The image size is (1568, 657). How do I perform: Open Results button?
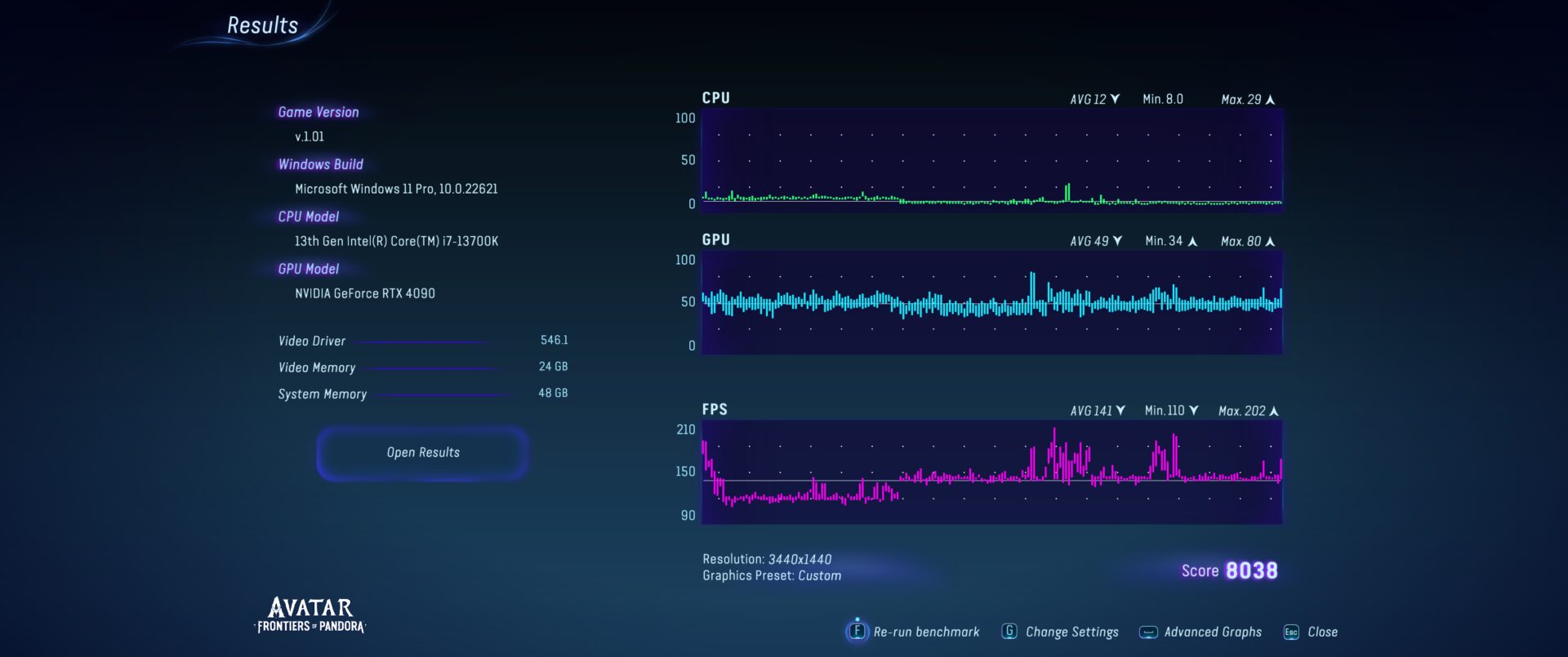coord(423,453)
